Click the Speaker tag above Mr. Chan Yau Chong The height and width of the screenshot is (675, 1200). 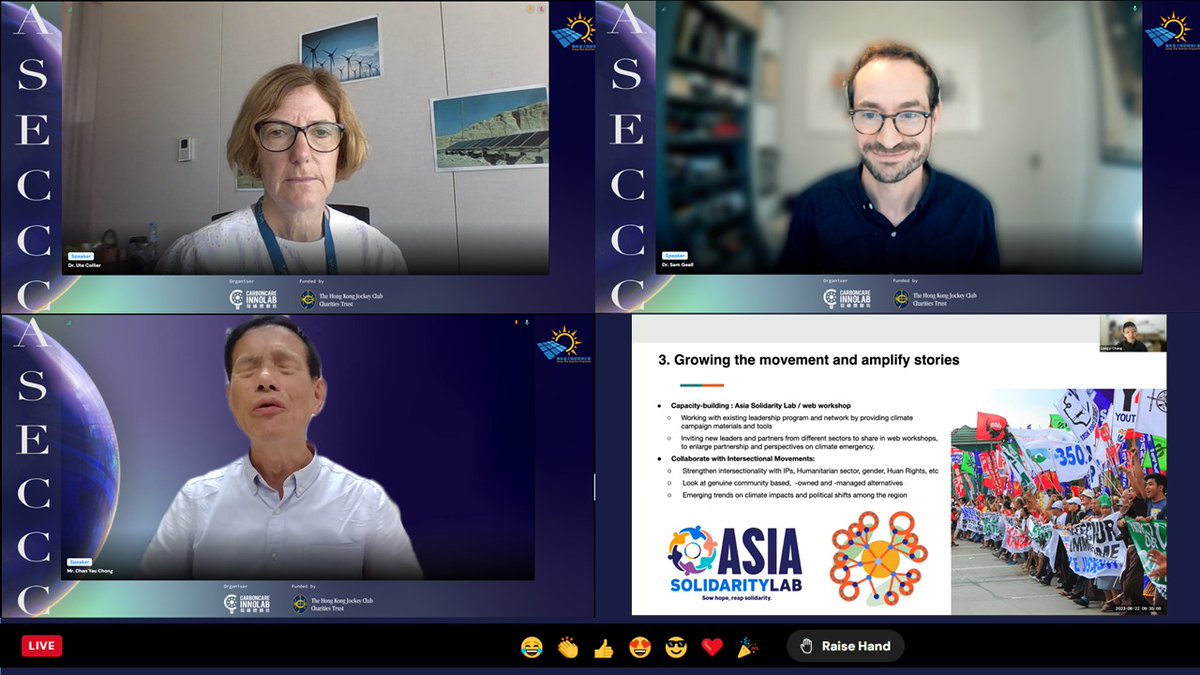tap(81, 562)
